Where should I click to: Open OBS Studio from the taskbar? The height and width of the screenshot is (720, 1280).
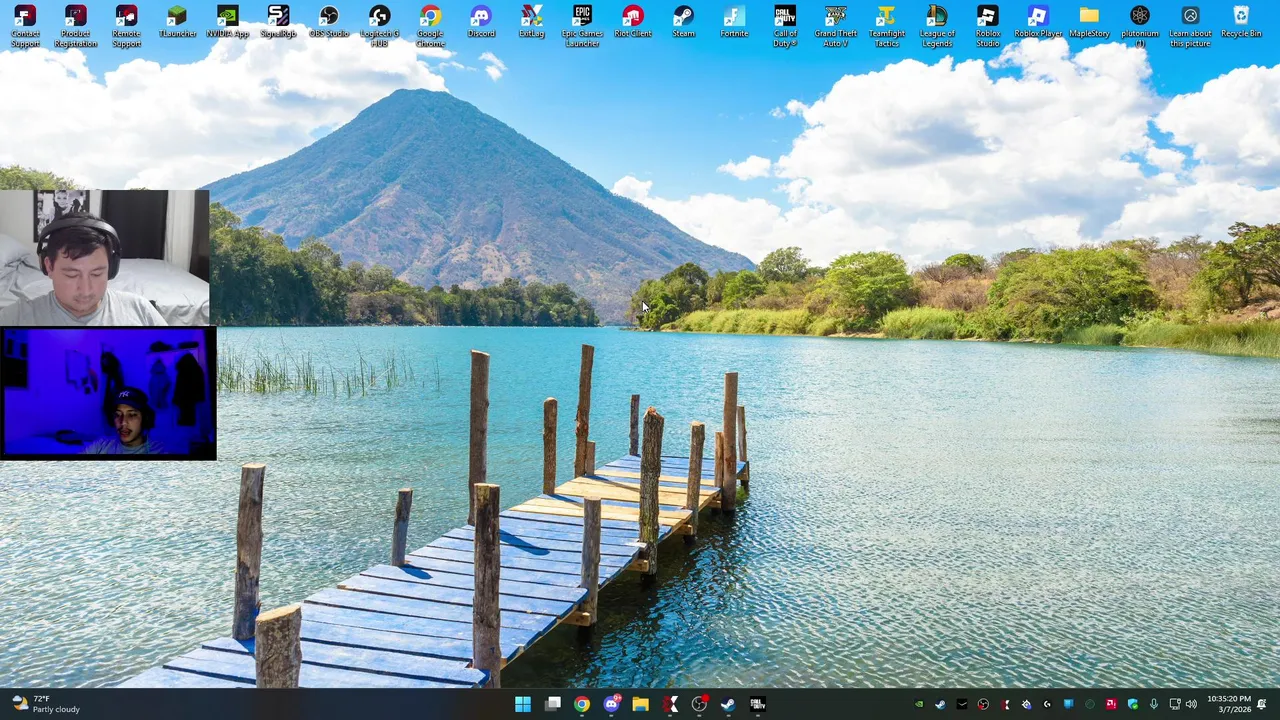pyautogui.click(x=699, y=705)
